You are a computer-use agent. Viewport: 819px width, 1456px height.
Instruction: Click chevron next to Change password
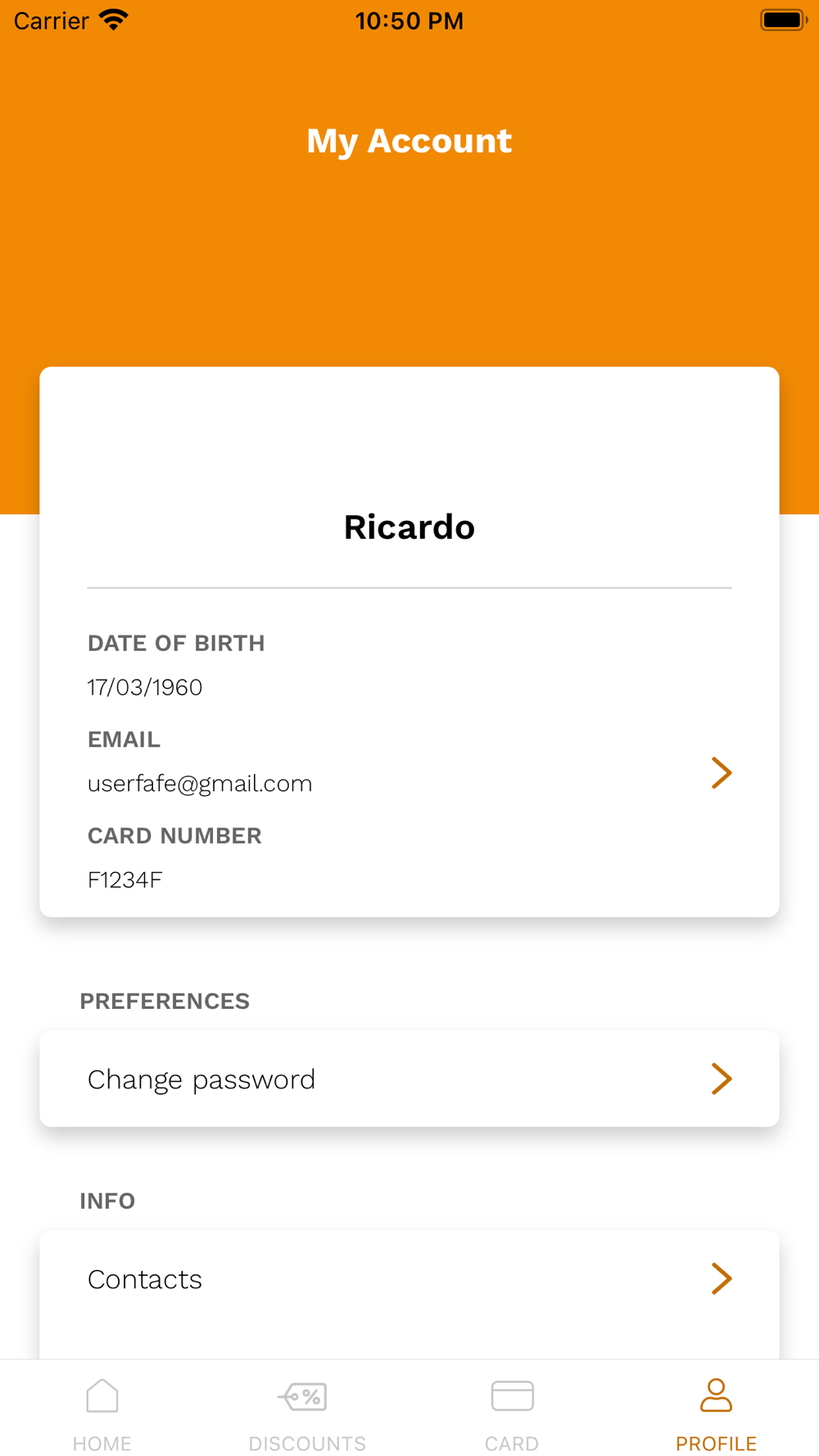point(721,1078)
